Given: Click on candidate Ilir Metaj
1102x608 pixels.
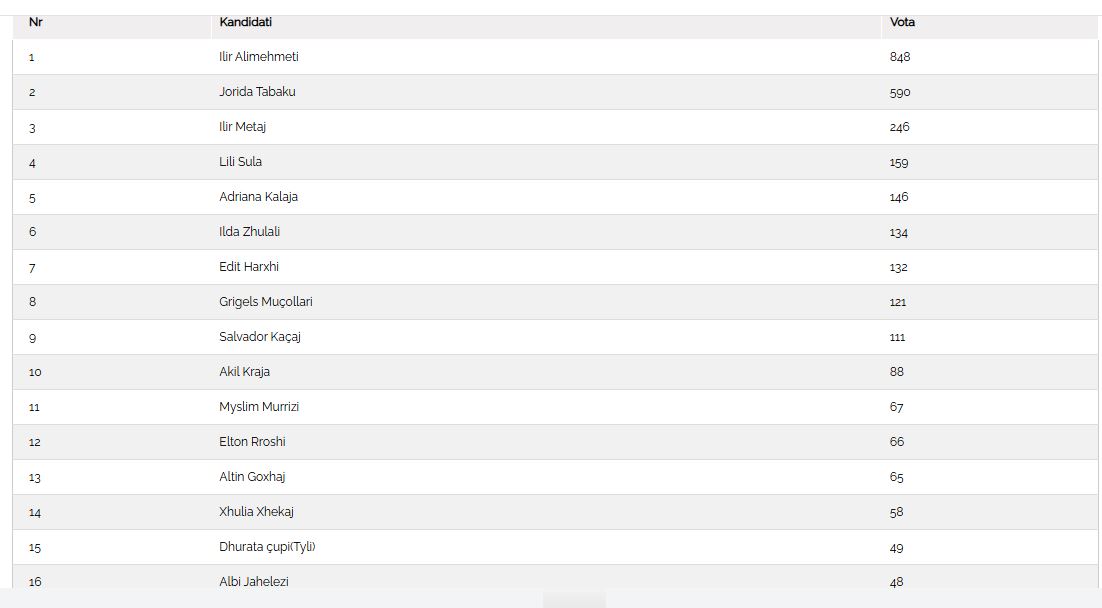Looking at the screenshot, I should click(x=242, y=127).
